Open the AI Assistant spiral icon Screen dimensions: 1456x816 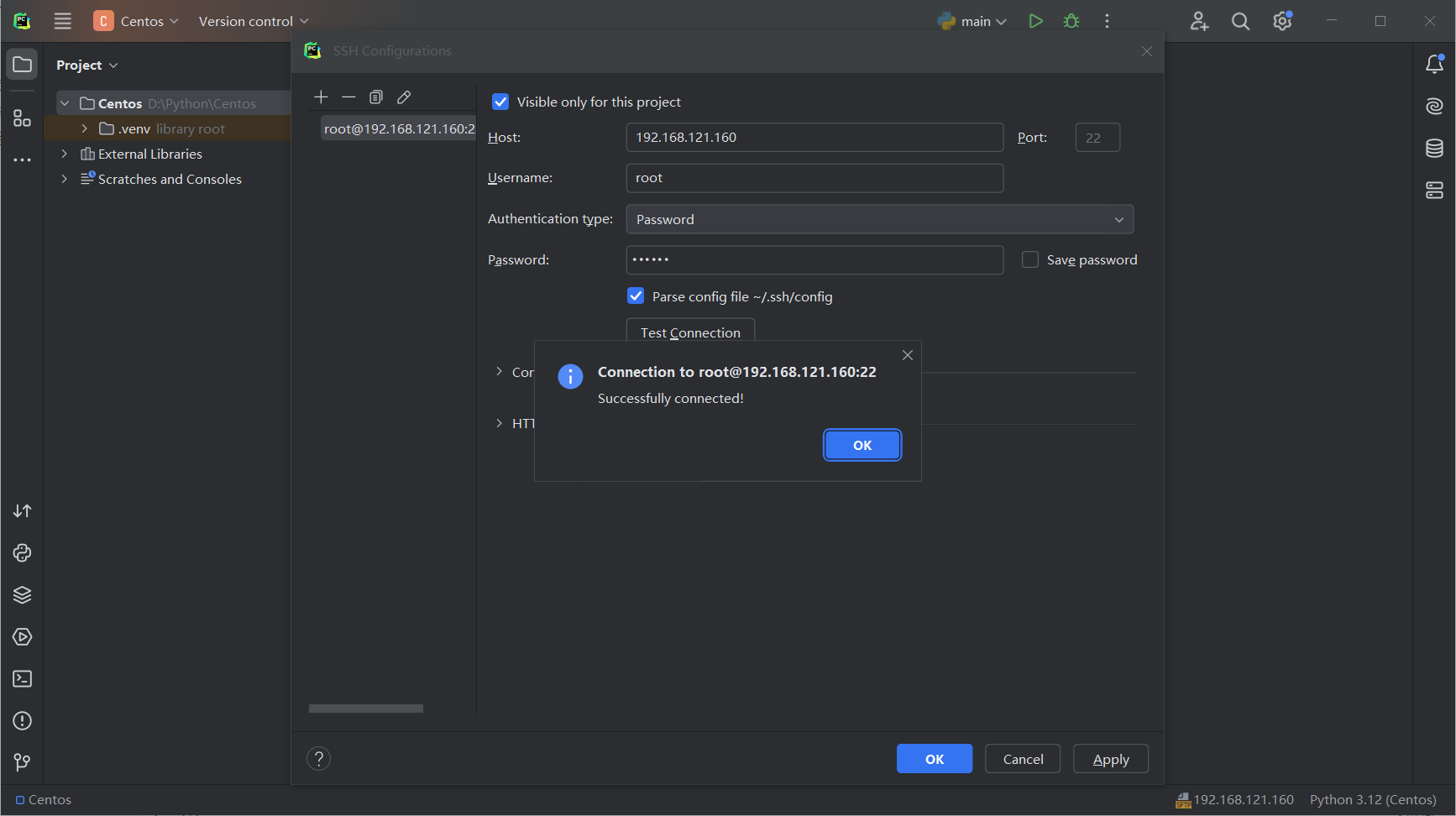pyautogui.click(x=1435, y=106)
